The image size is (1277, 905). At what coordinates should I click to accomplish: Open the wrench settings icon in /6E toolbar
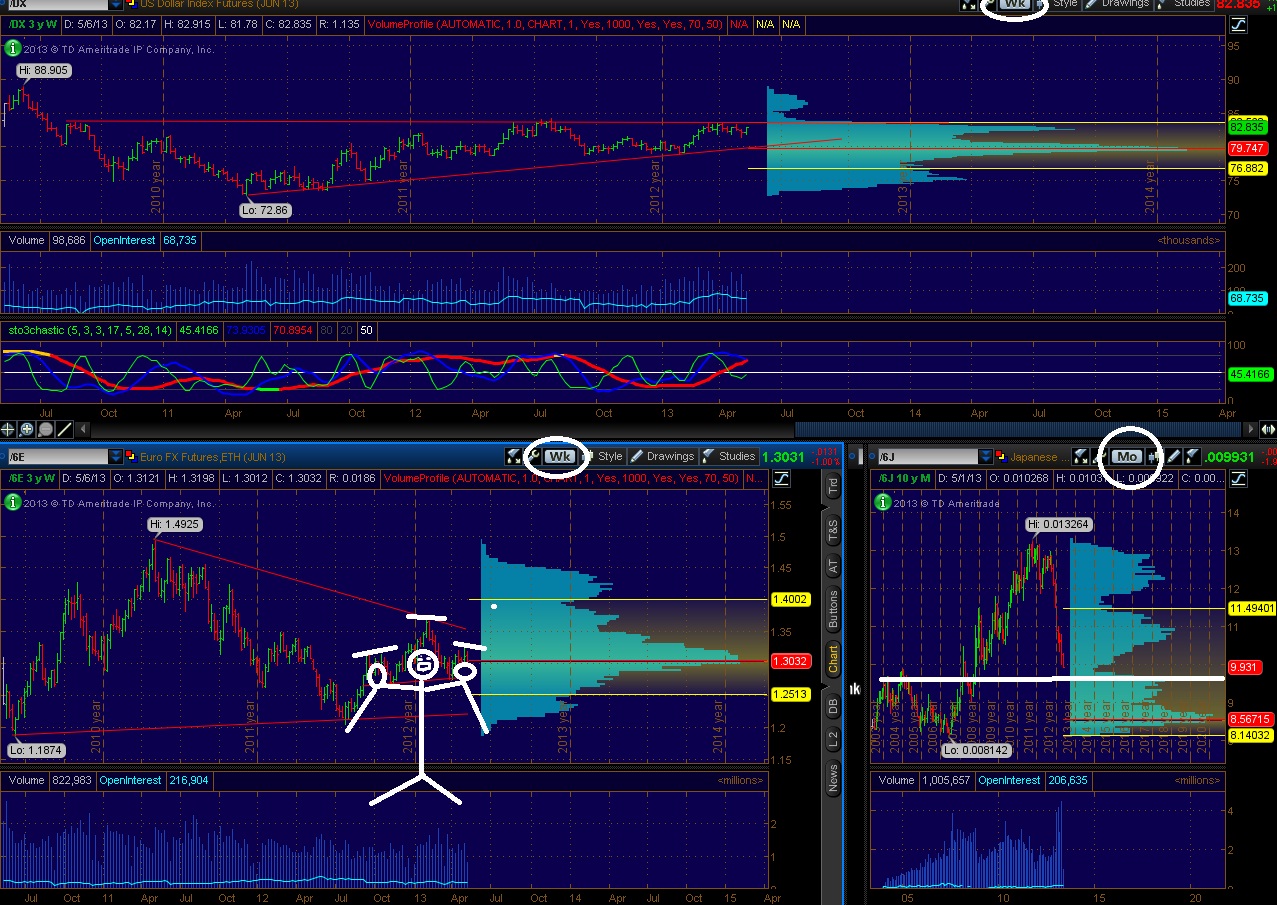[x=534, y=456]
